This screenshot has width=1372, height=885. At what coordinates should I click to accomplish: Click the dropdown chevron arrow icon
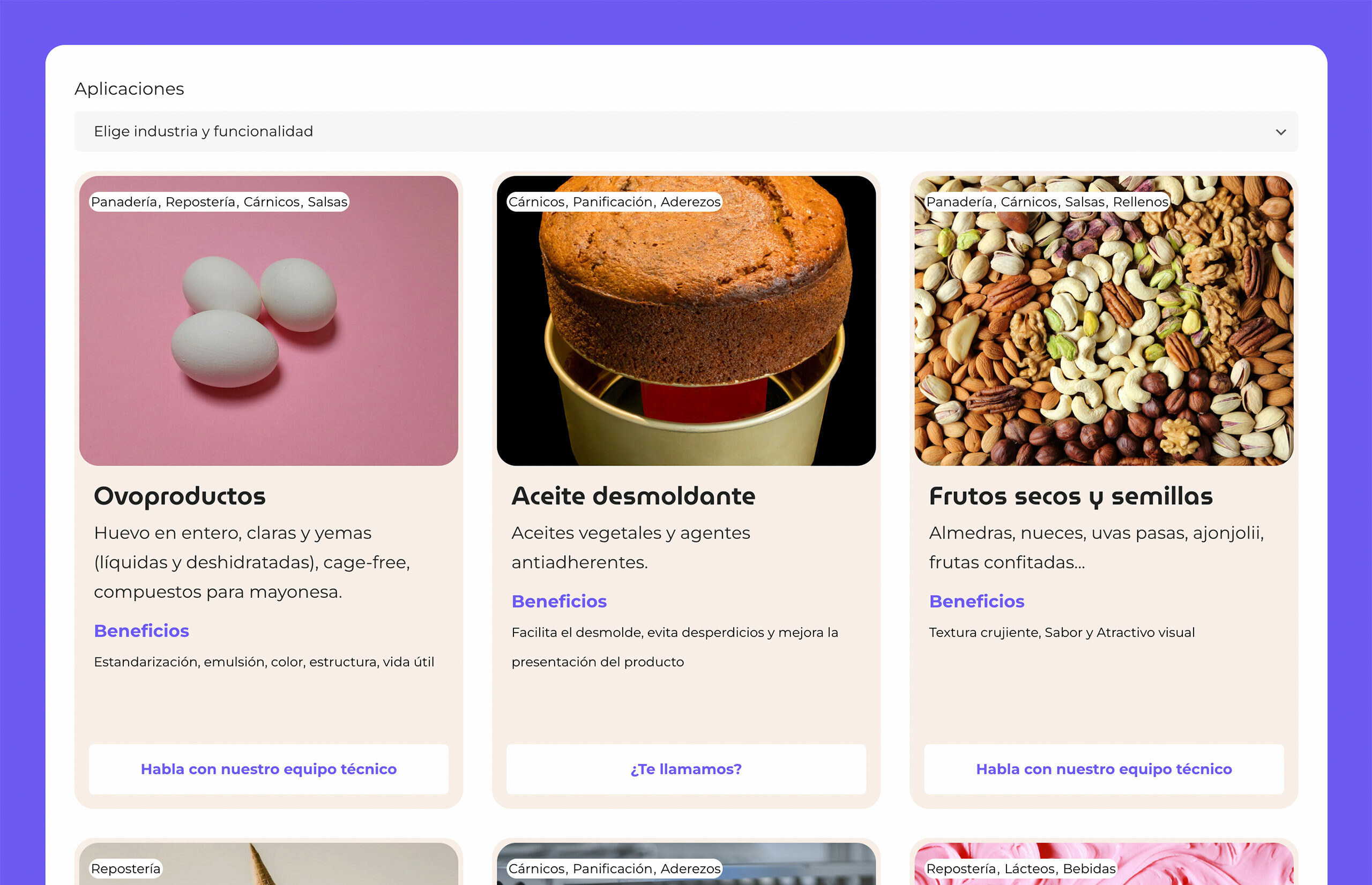tap(1280, 132)
